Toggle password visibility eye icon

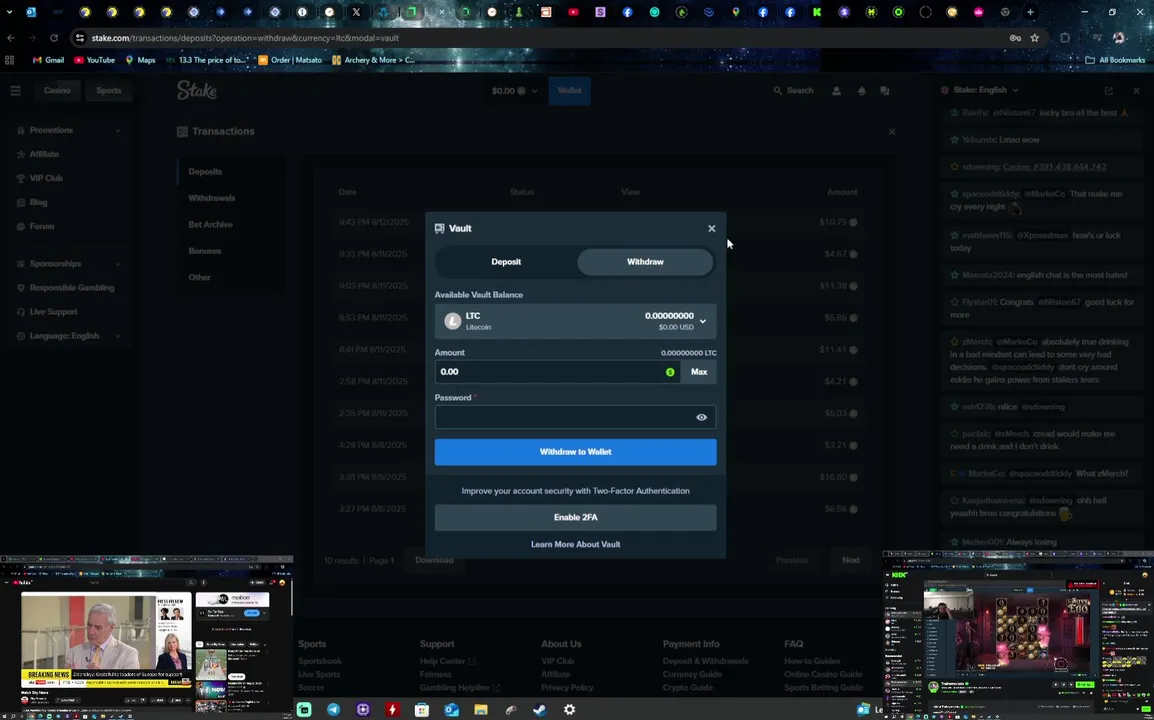pyautogui.click(x=701, y=417)
